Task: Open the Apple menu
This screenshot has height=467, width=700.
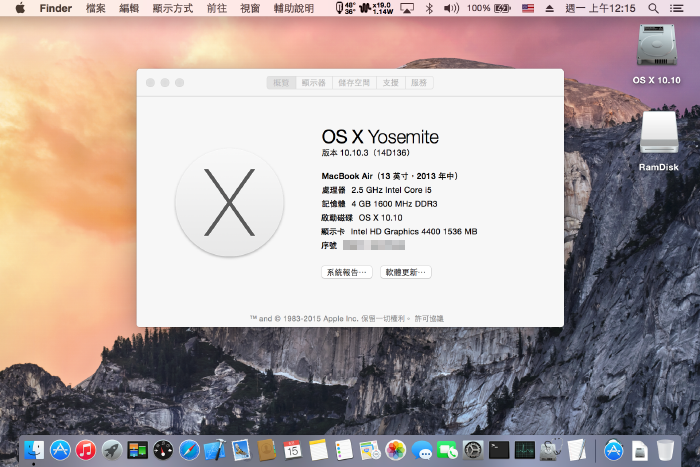Action: [20, 8]
